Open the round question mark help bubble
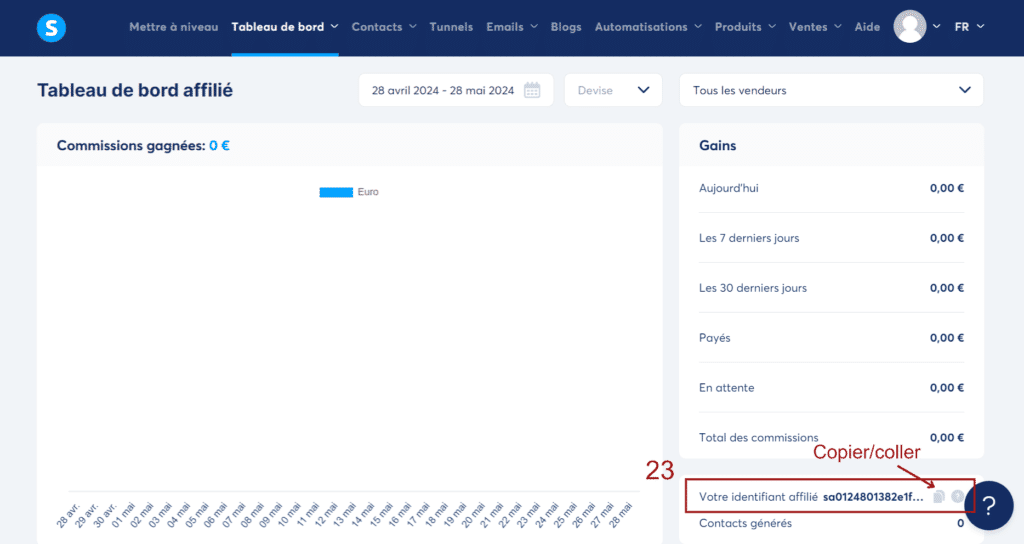1024x544 pixels. (989, 505)
